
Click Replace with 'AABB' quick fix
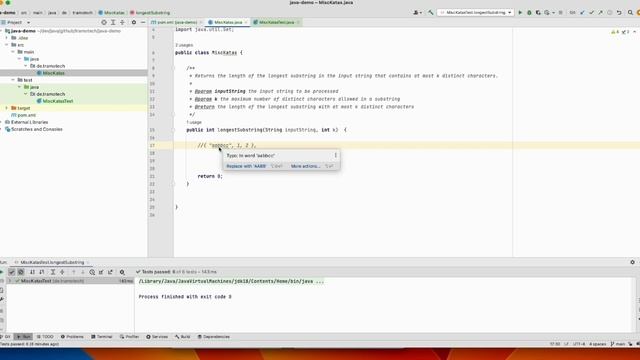pos(246,166)
